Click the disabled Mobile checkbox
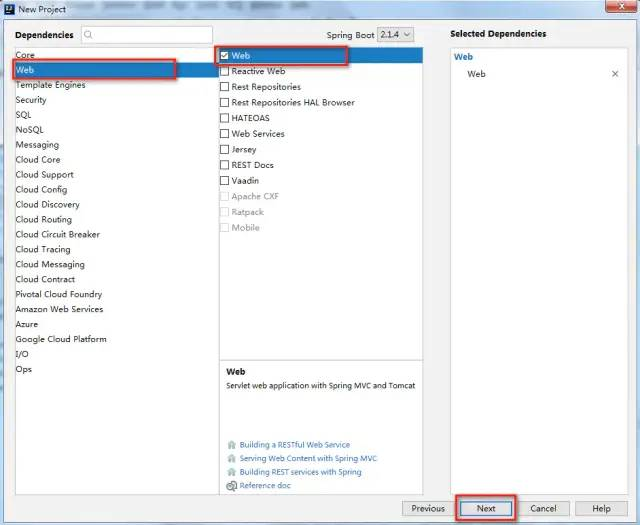 (224, 227)
